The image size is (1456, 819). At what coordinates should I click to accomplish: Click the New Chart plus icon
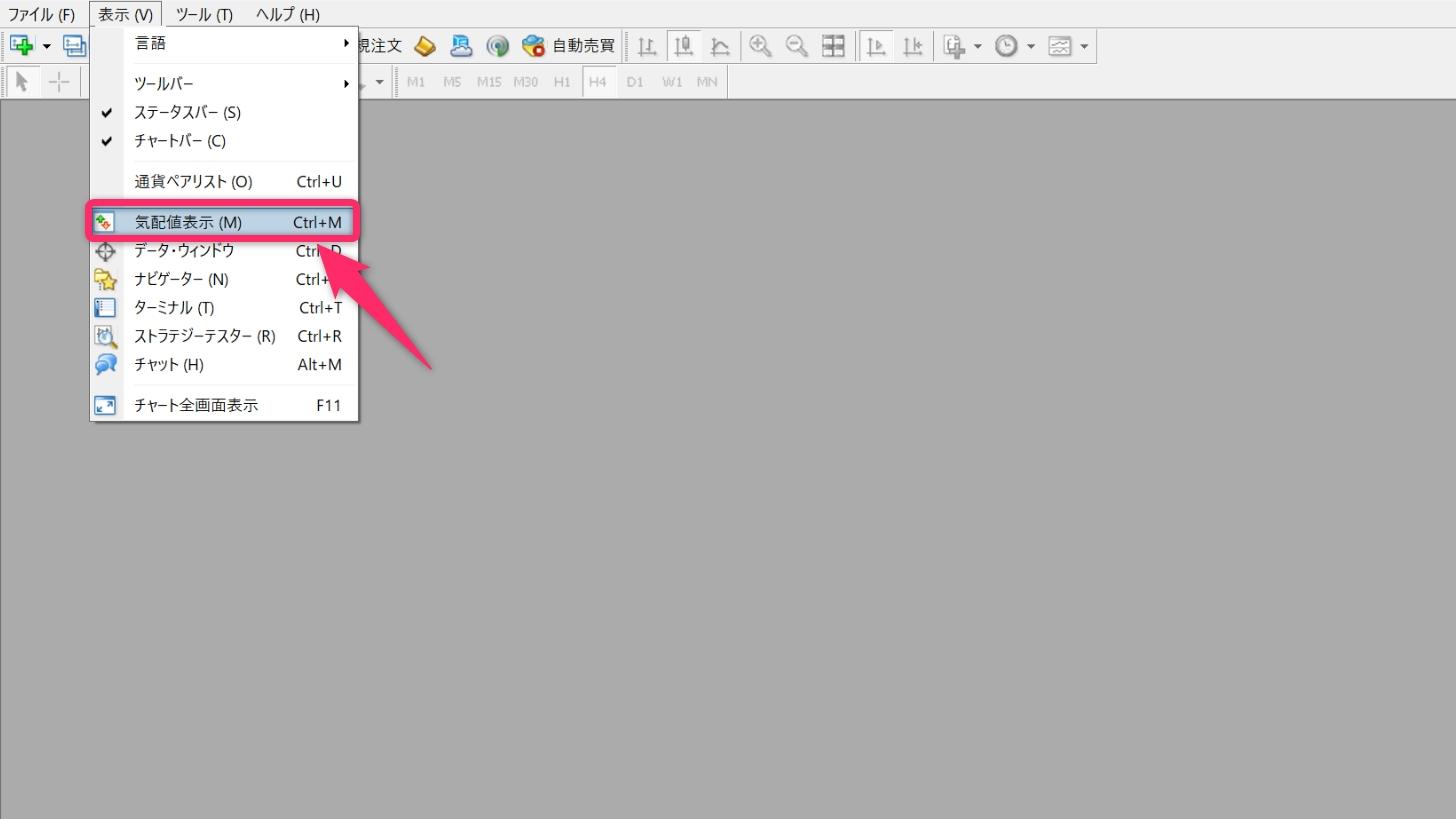[21, 46]
